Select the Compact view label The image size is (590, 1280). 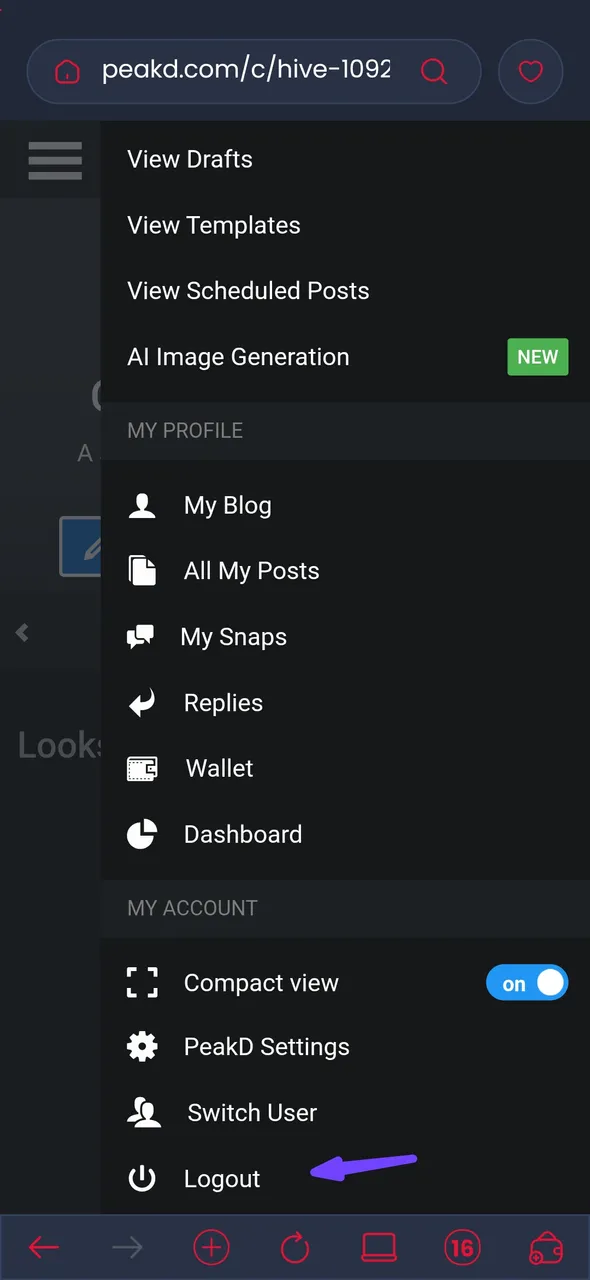[261, 983]
